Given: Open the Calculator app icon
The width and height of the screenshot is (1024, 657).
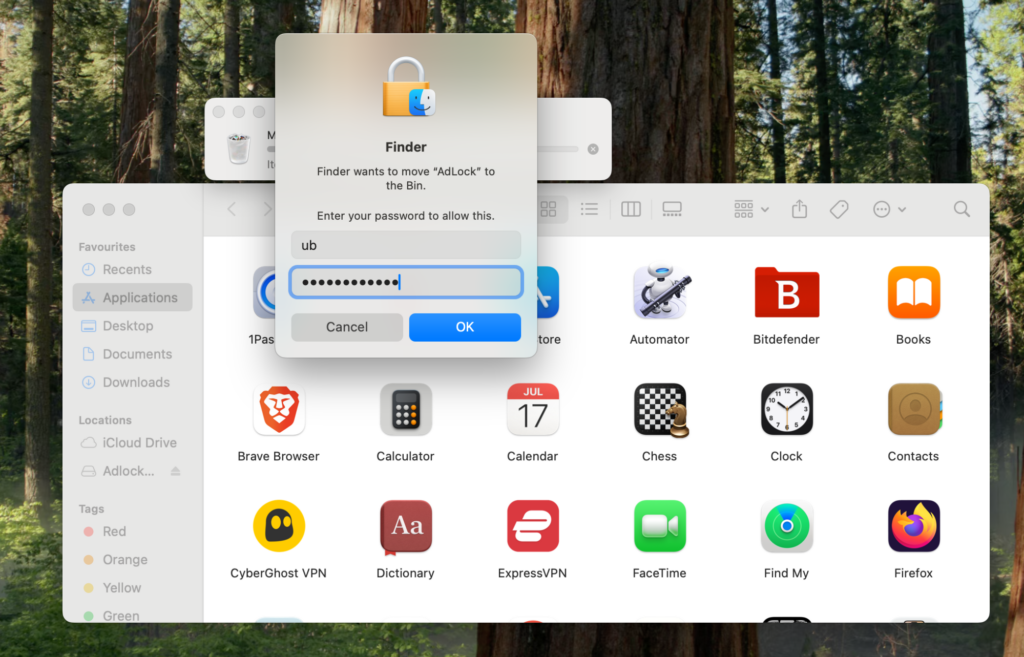Looking at the screenshot, I should (x=406, y=409).
